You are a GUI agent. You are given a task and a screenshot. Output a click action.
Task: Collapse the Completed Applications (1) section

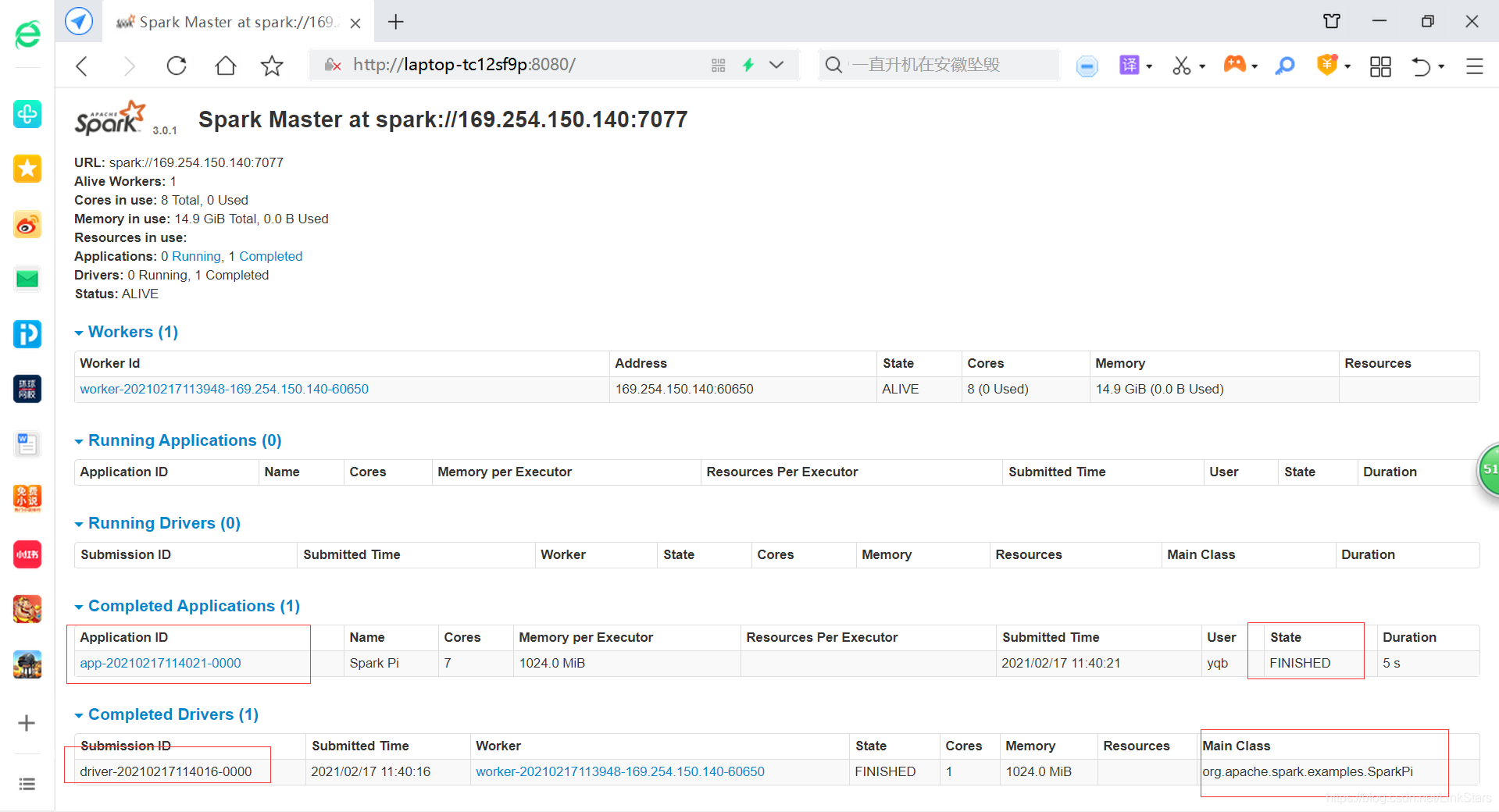click(x=187, y=606)
